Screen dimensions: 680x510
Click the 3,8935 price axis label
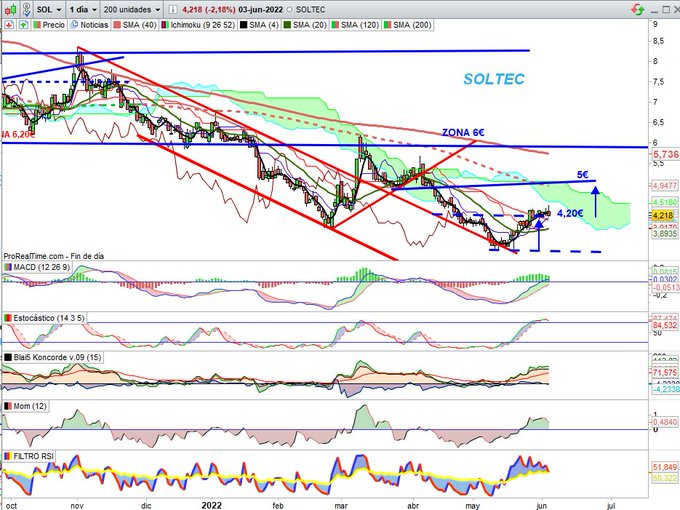[665, 233]
